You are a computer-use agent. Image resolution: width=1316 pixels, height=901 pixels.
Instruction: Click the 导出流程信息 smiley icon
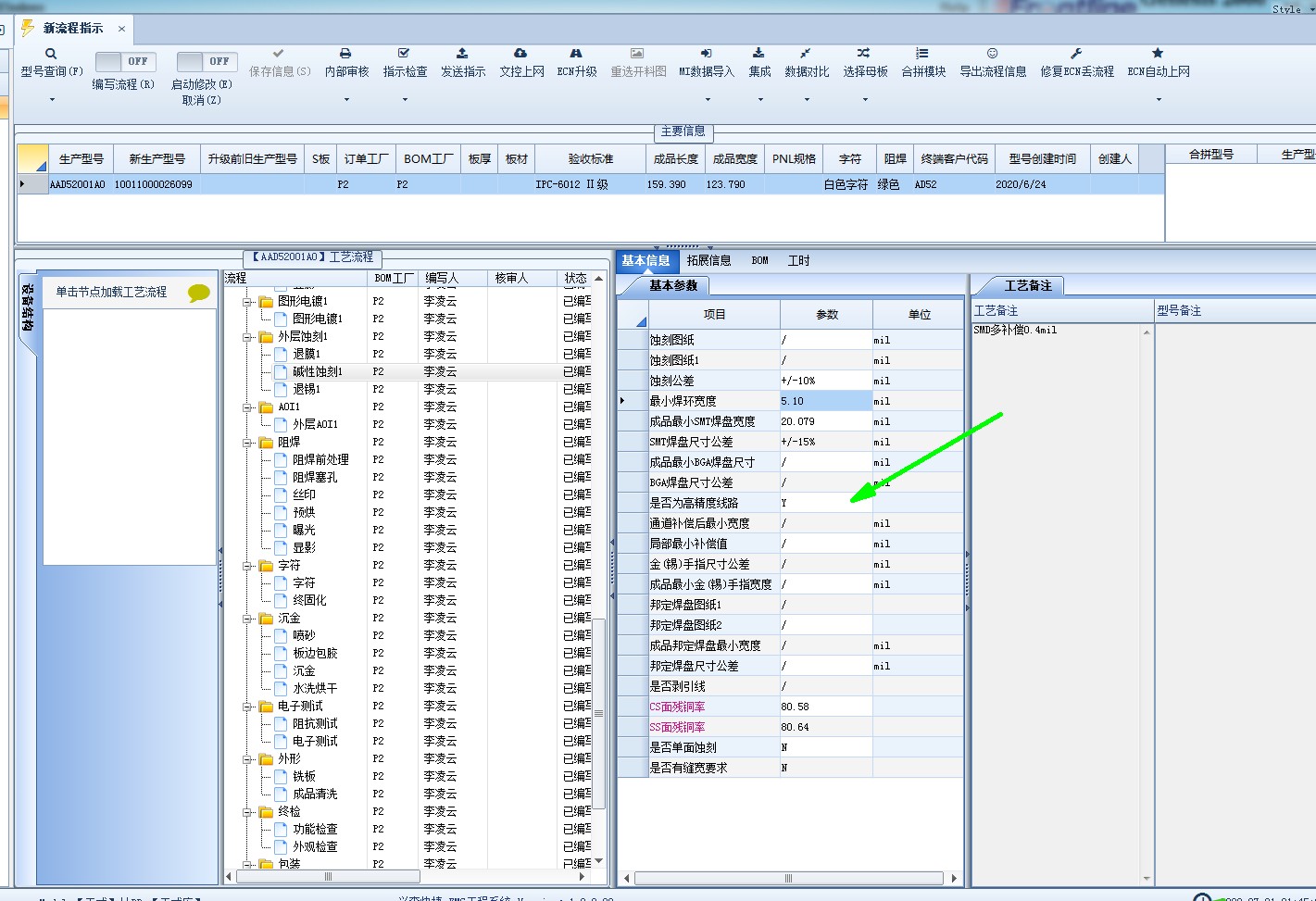[992, 54]
